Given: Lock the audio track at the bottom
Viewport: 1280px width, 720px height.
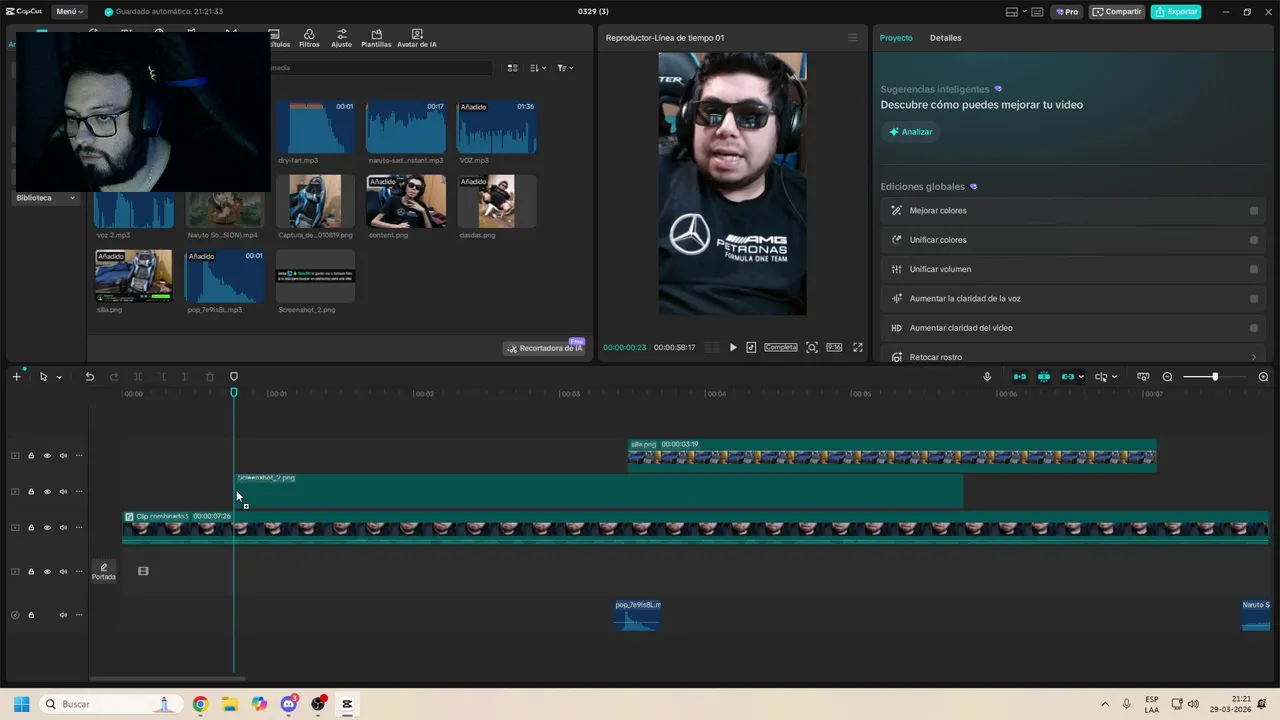Looking at the screenshot, I should (31, 615).
